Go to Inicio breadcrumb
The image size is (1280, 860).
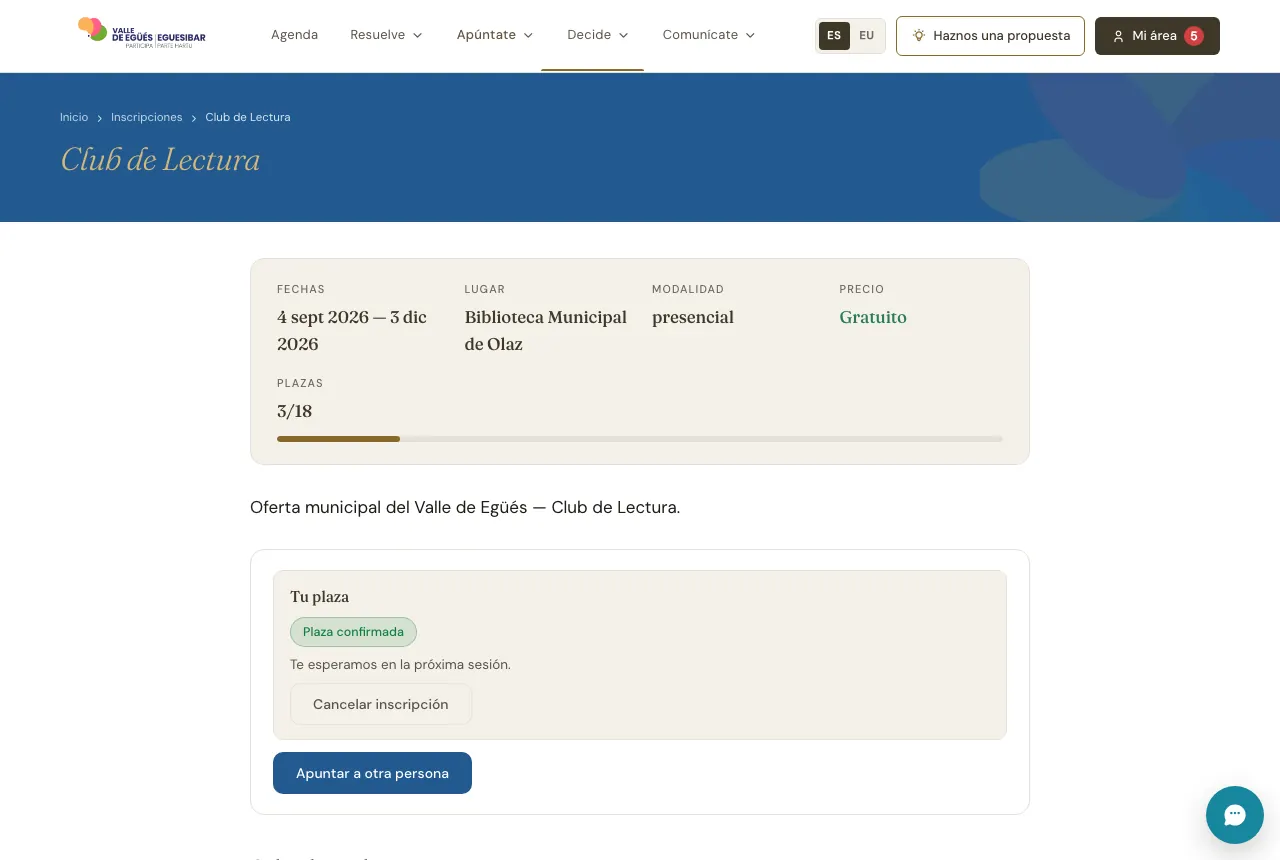(74, 117)
